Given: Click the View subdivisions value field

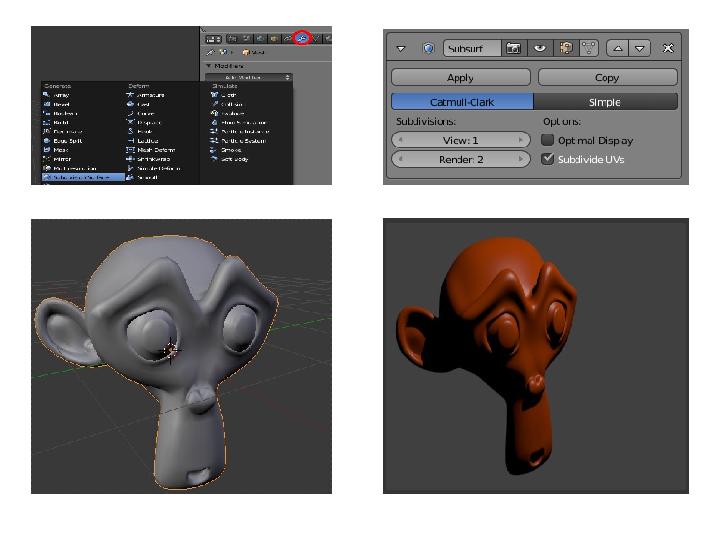Looking at the screenshot, I should [461, 141].
